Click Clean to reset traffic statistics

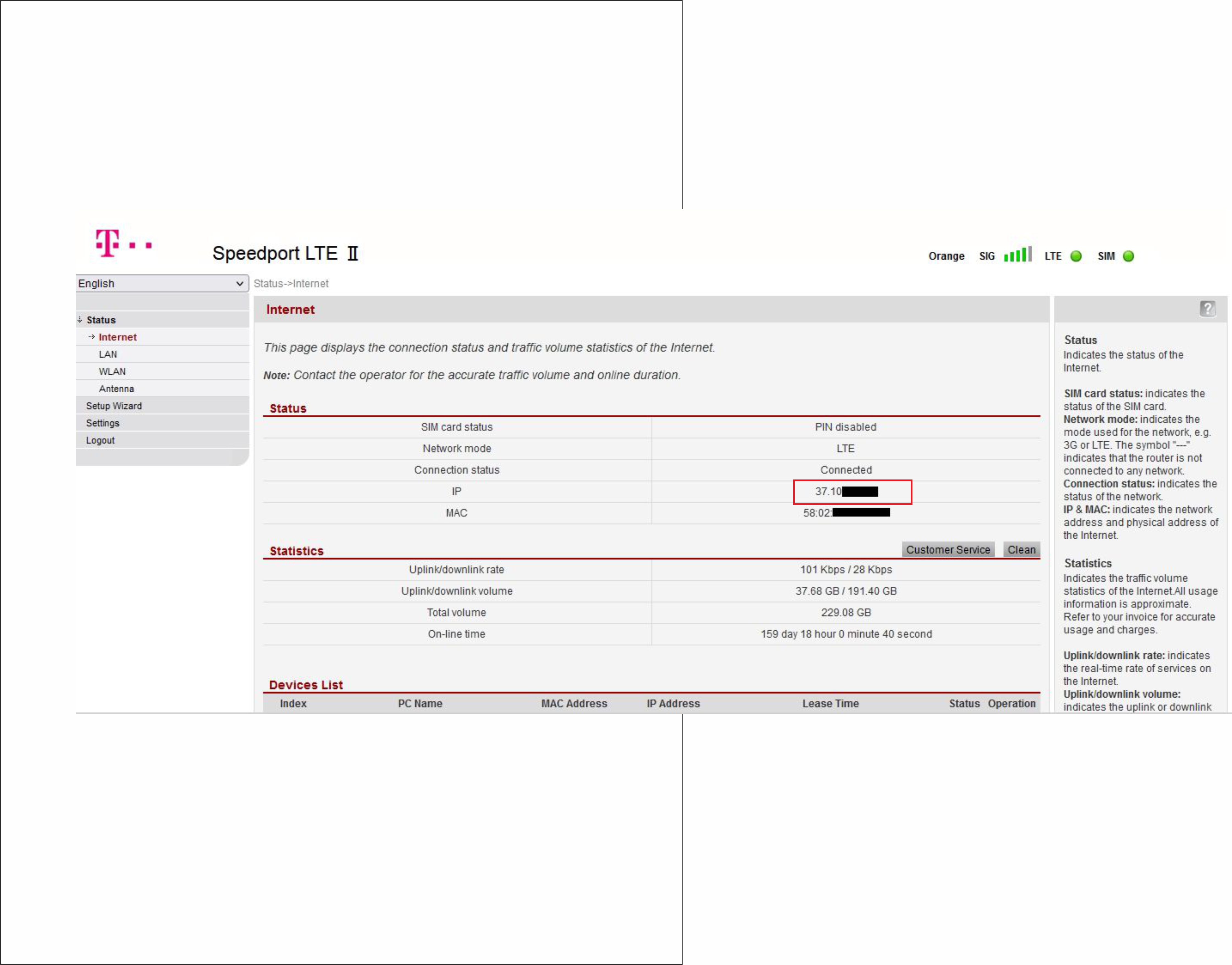click(1022, 549)
